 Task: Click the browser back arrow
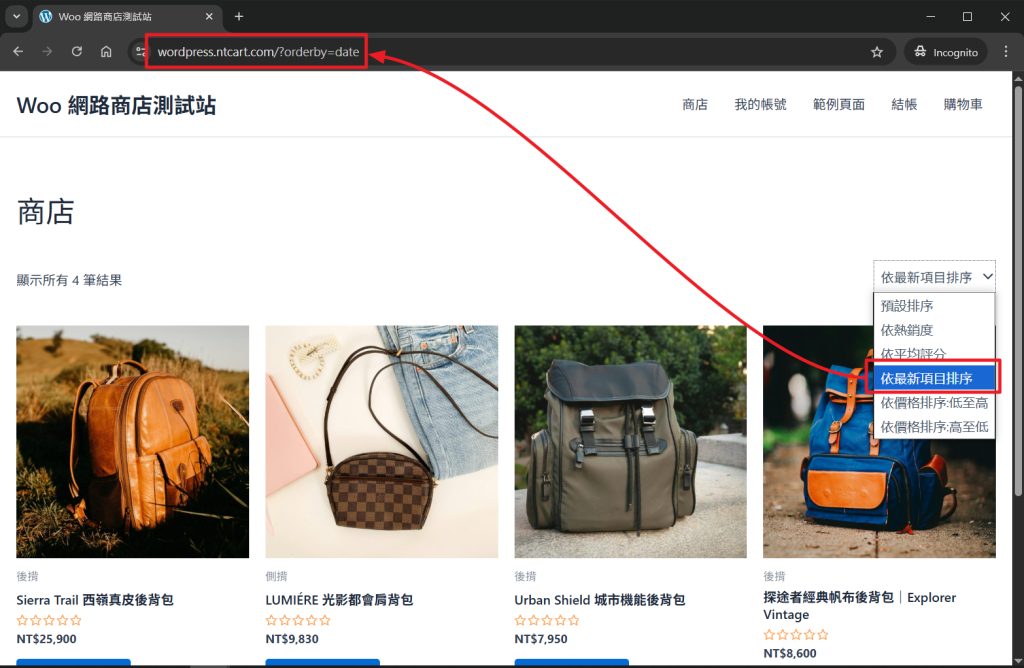pyautogui.click(x=18, y=52)
